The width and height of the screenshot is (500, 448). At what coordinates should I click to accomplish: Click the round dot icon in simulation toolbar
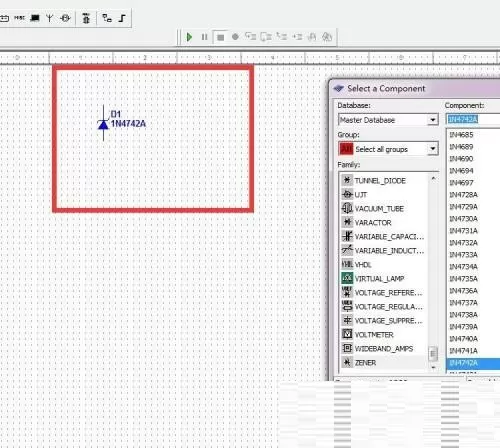click(235, 37)
